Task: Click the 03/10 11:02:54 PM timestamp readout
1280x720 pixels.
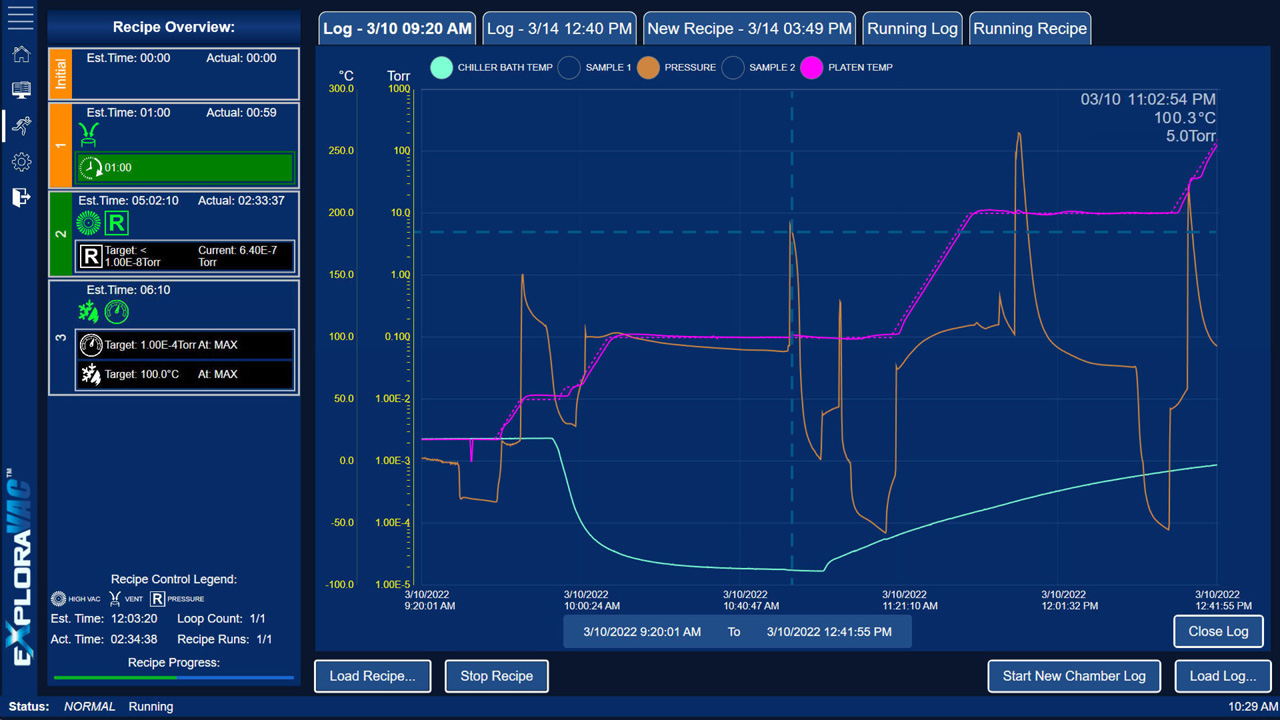Action: click(1148, 99)
